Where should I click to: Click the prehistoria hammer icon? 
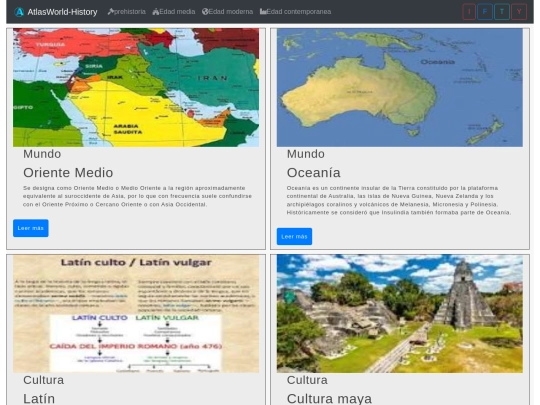[x=111, y=12]
